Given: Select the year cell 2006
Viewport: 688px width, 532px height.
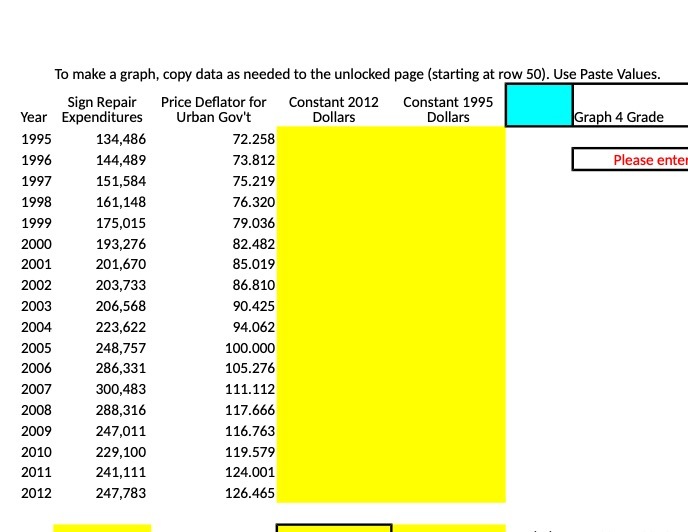Looking at the screenshot, I should tap(36, 368).
